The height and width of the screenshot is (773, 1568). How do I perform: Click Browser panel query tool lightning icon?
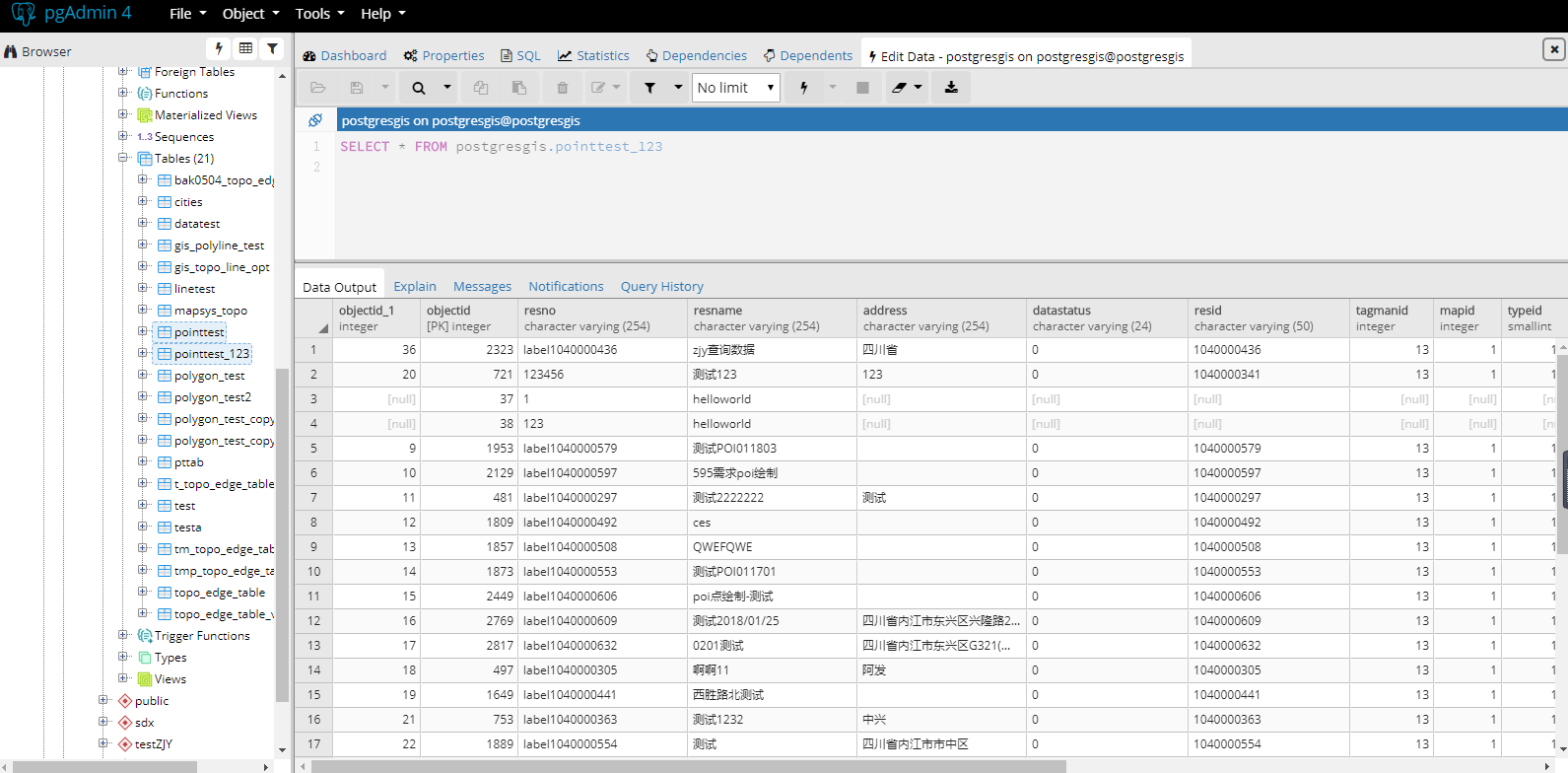219,48
